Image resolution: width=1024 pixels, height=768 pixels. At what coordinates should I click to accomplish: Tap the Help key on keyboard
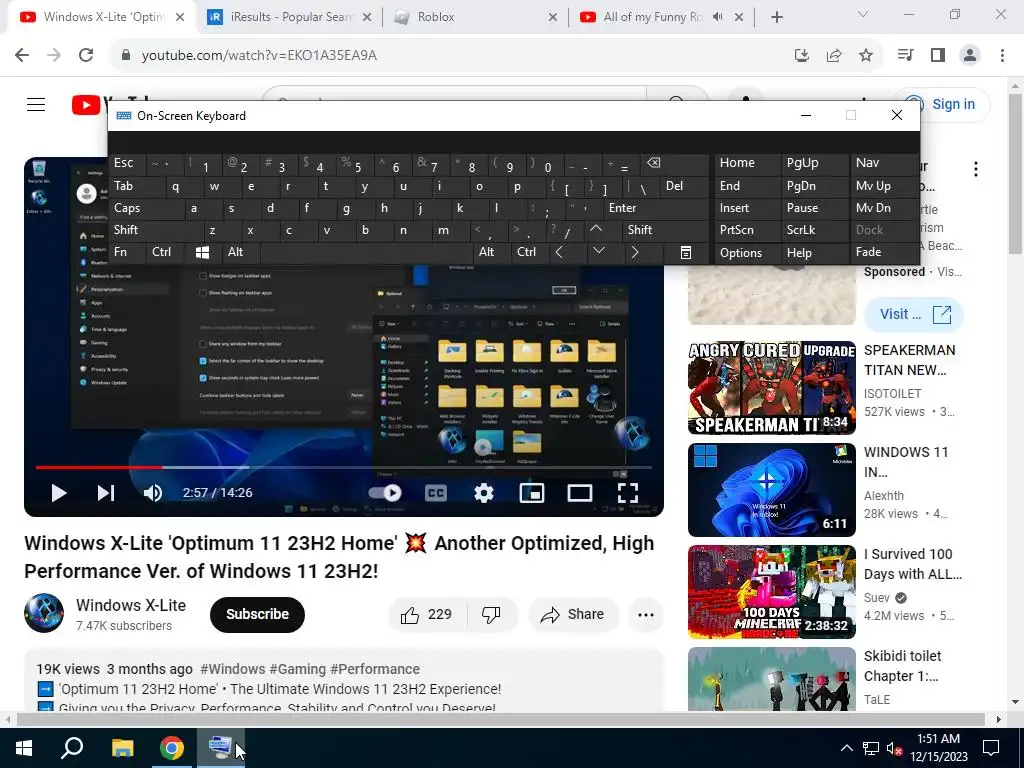(814, 253)
